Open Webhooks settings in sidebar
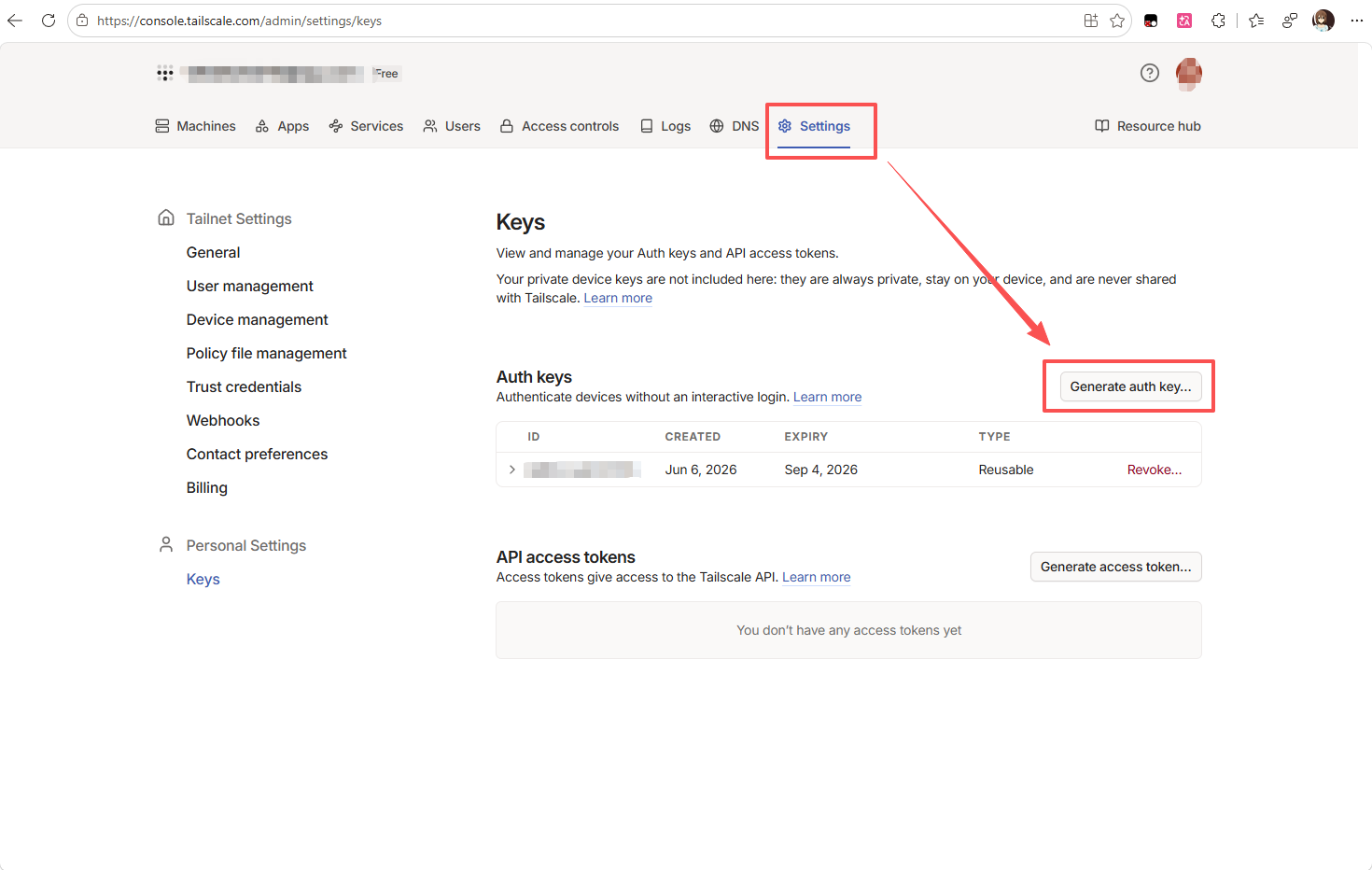The image size is (1372, 870). (223, 420)
